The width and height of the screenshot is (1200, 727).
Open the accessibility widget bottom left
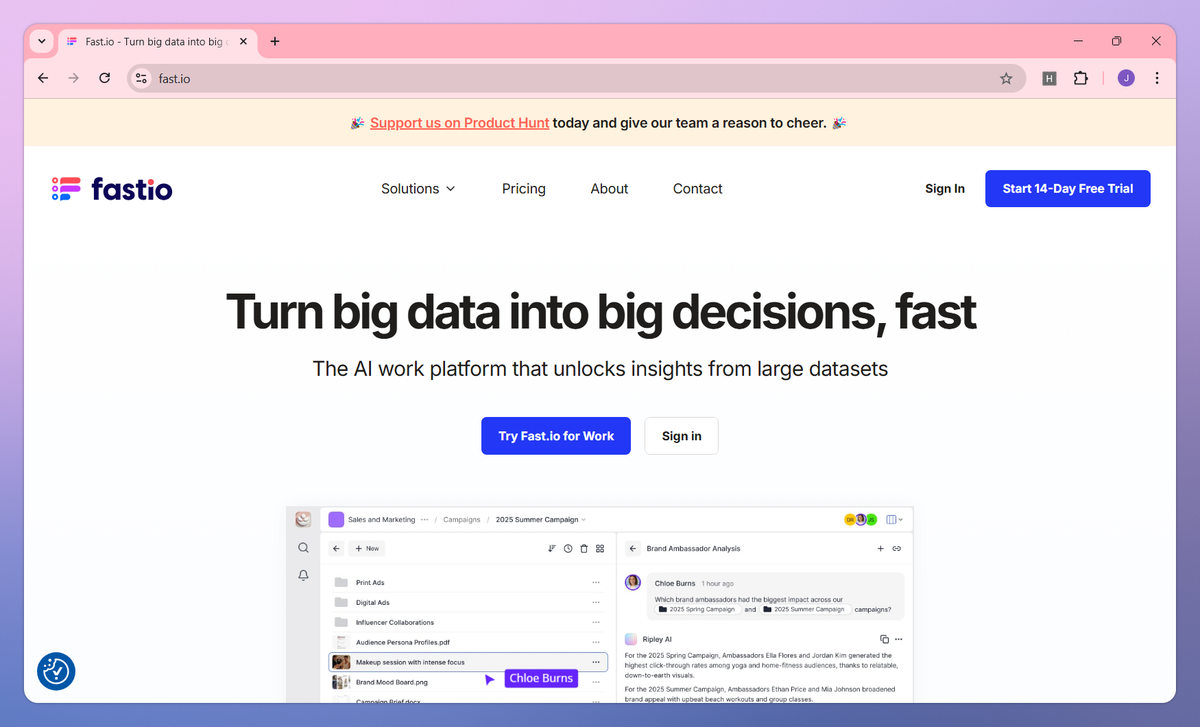(56, 671)
